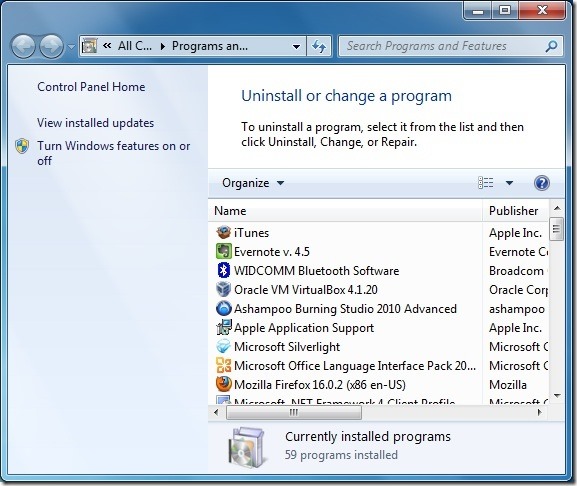Go forward with the Forward arrow button

click(x=51, y=46)
